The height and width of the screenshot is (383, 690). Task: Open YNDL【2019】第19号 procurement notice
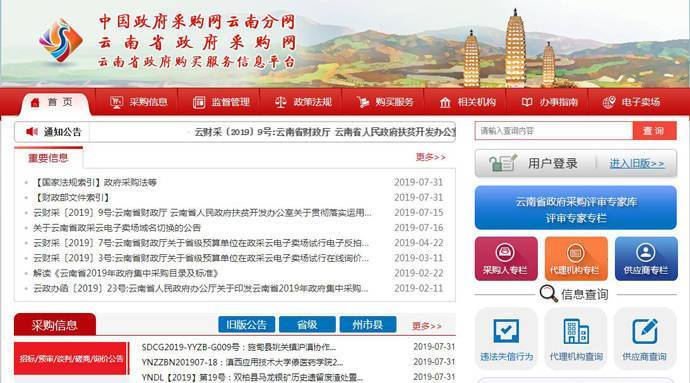tap(252, 377)
